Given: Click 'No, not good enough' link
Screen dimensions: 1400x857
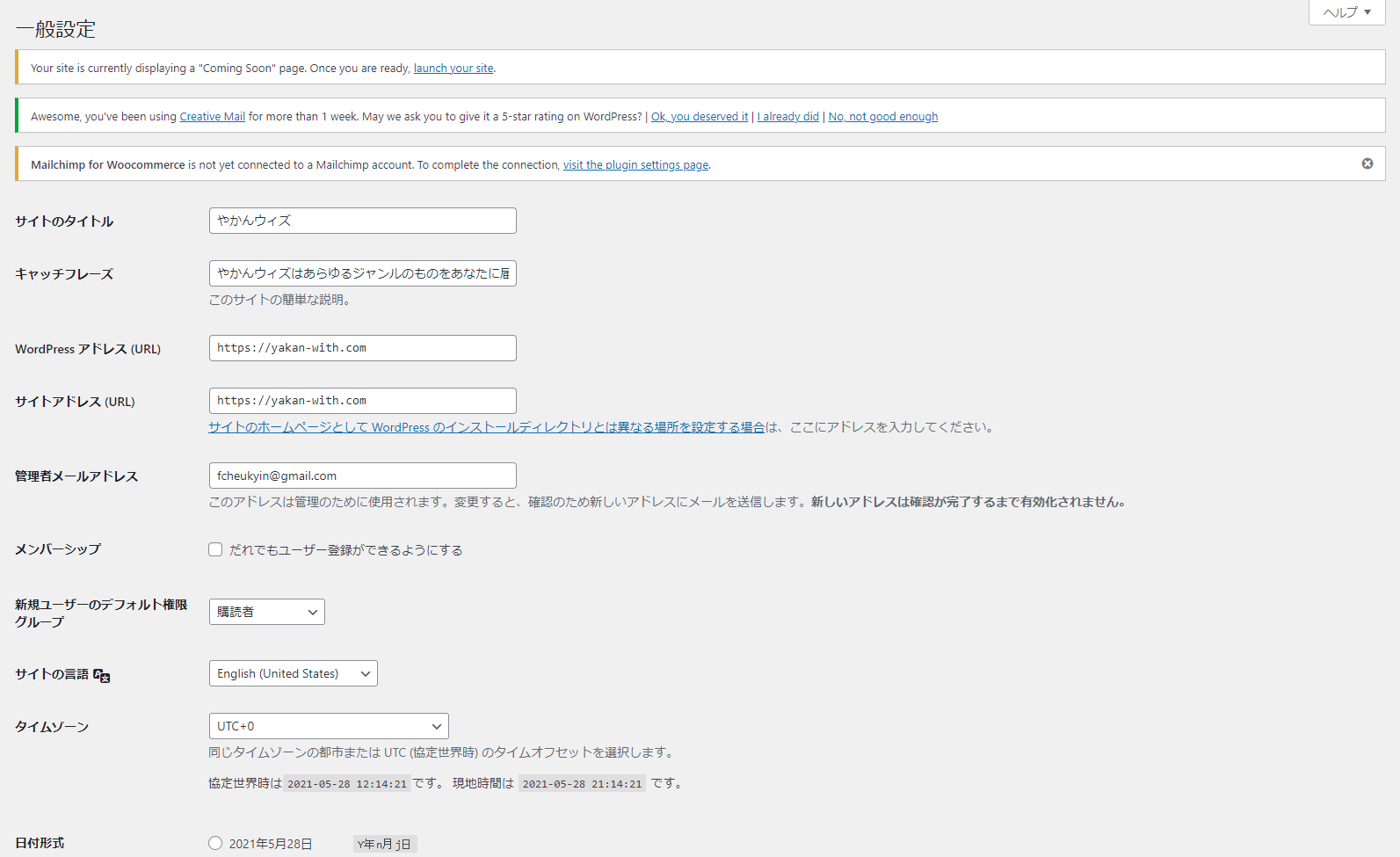Looking at the screenshot, I should [883, 116].
